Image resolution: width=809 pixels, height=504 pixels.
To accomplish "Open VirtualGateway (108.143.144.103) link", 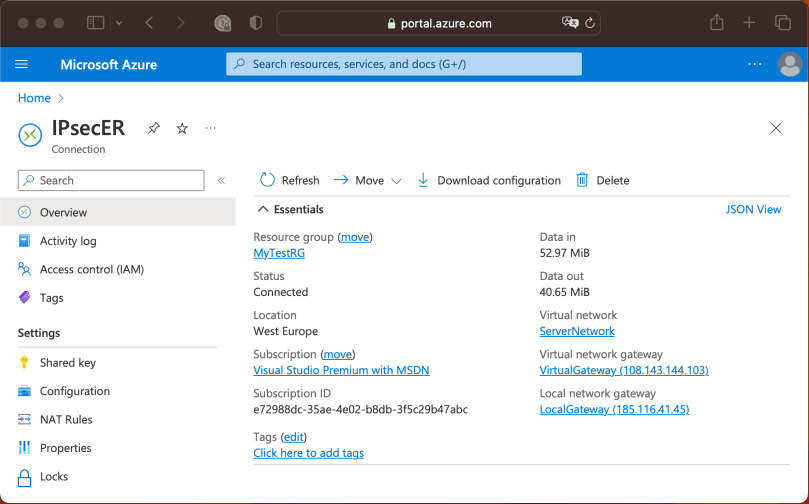I will point(623,370).
